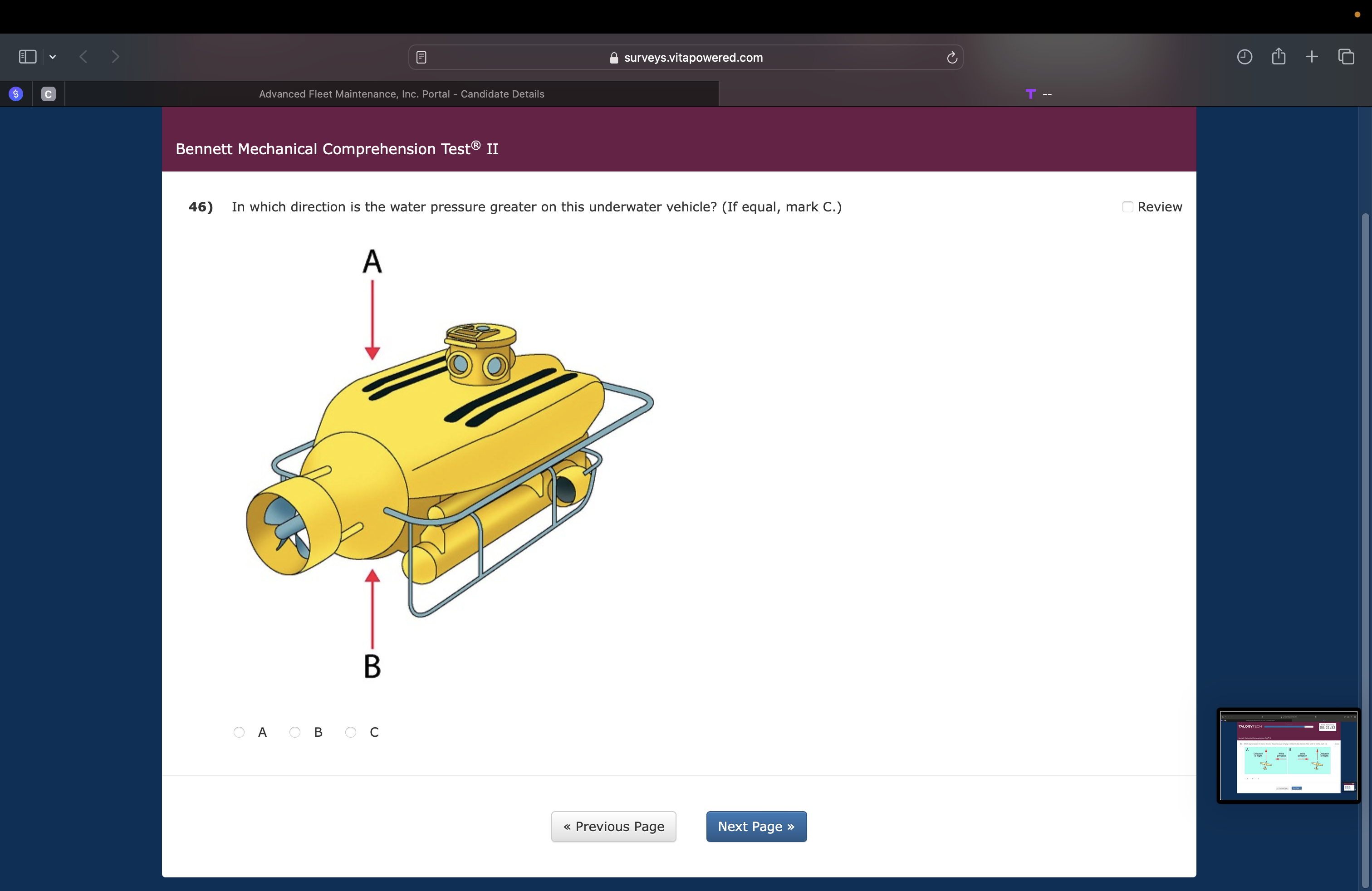Reload the page with refresh icon

(x=952, y=57)
